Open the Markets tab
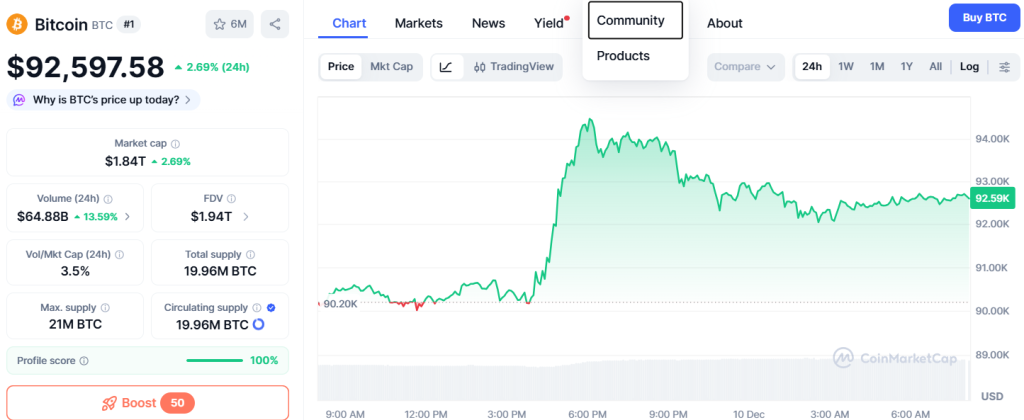 [x=418, y=23]
